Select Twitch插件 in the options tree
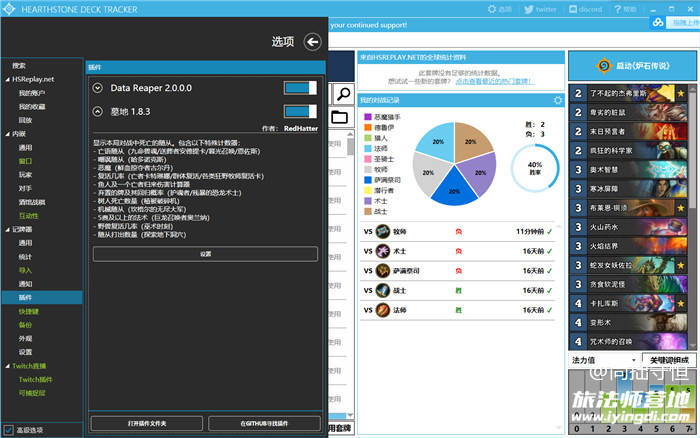Viewport: 700px width, 438px height. (x=35, y=380)
